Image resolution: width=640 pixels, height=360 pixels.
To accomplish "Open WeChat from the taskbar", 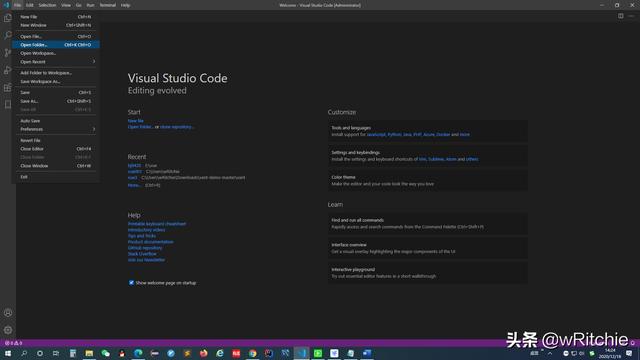I will point(105,353).
